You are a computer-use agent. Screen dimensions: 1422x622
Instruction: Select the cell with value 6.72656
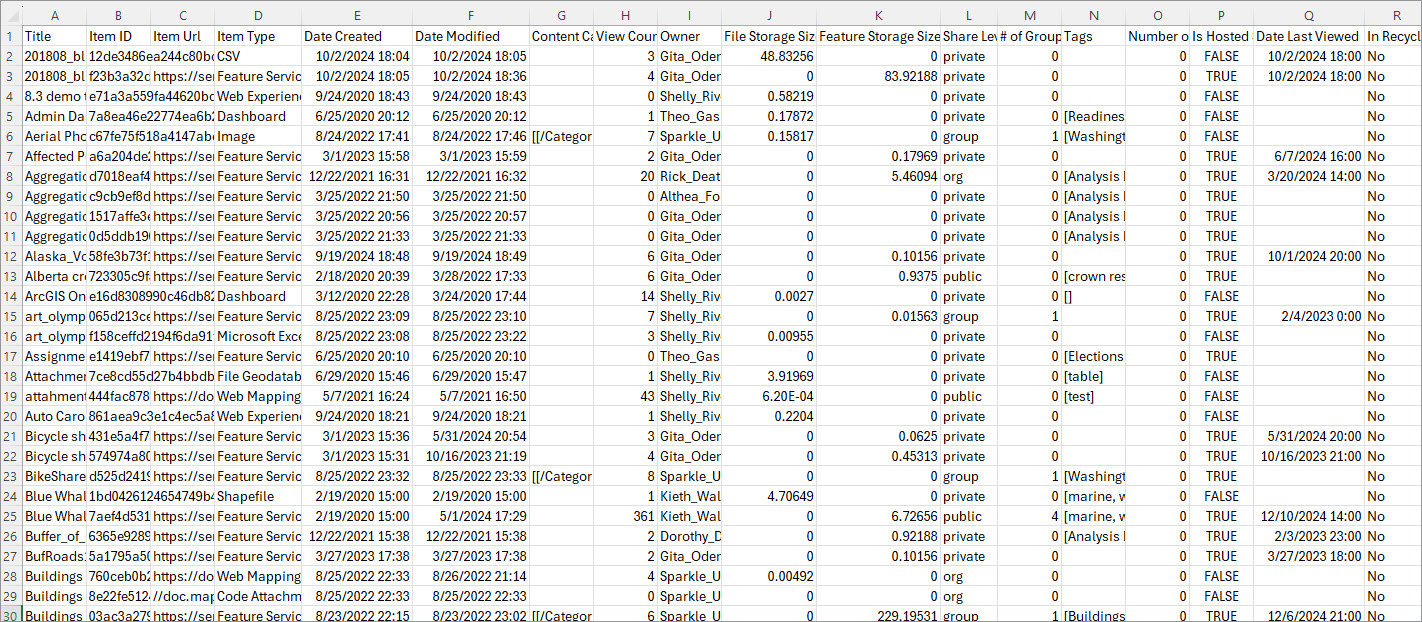point(878,516)
